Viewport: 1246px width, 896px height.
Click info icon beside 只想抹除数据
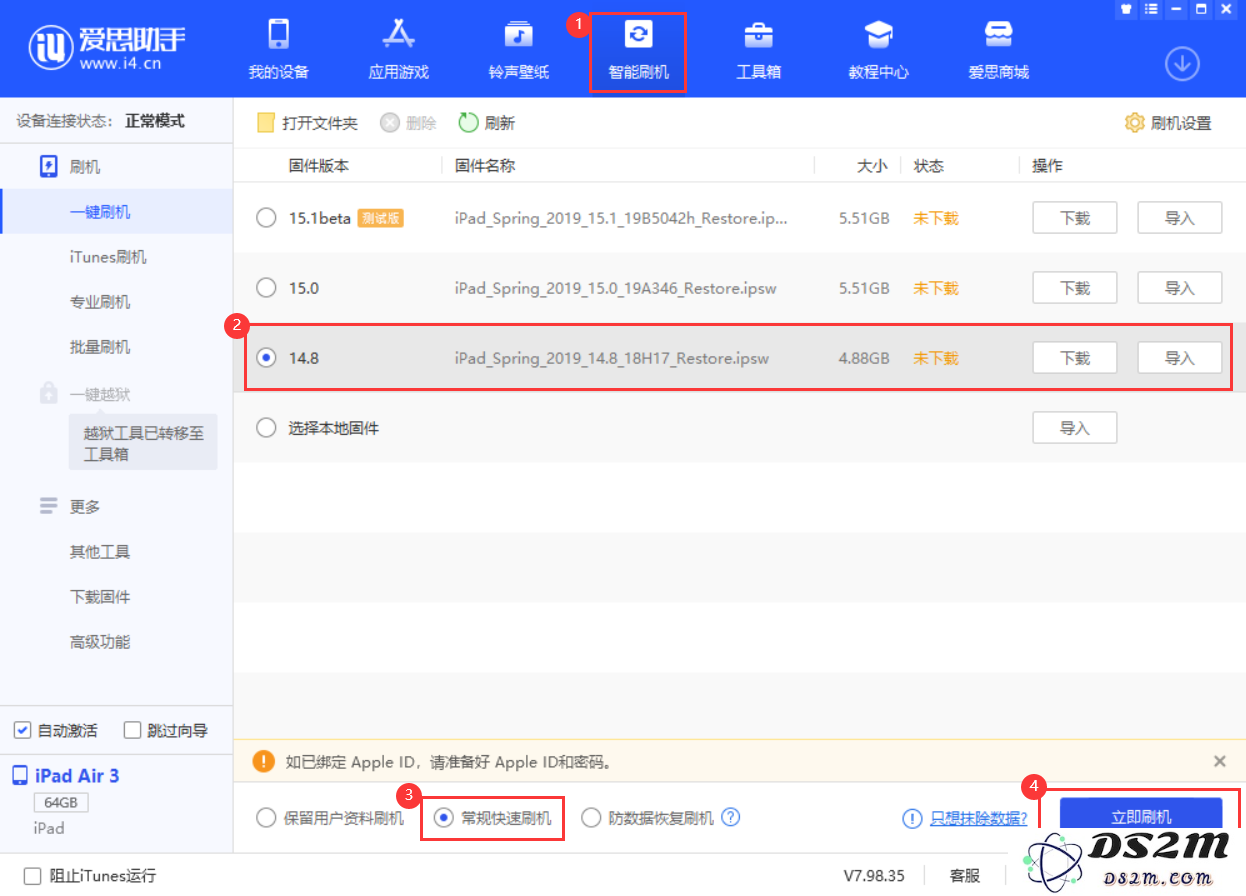tap(912, 819)
